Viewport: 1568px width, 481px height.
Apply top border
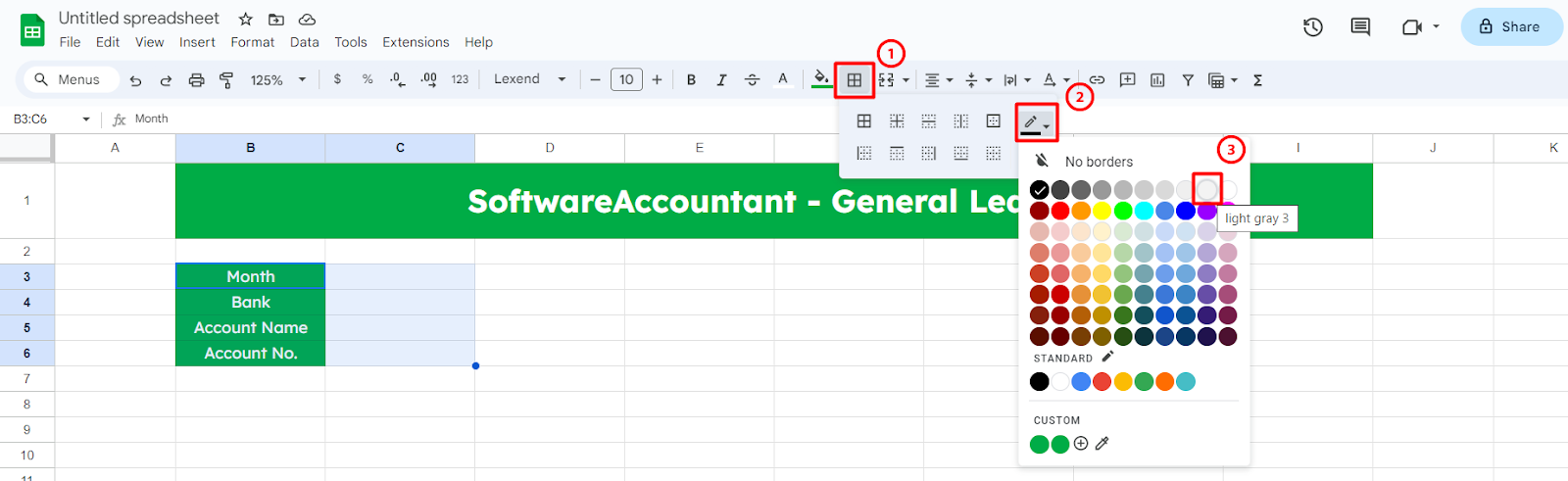897,153
